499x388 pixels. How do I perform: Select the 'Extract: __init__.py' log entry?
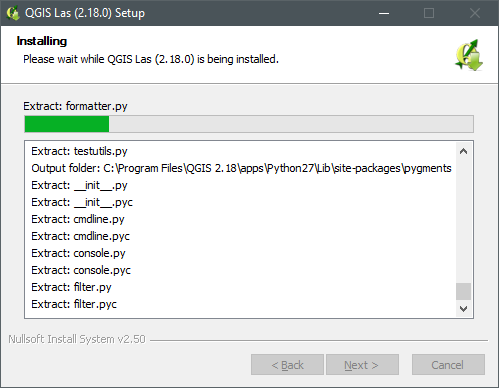coord(79,185)
